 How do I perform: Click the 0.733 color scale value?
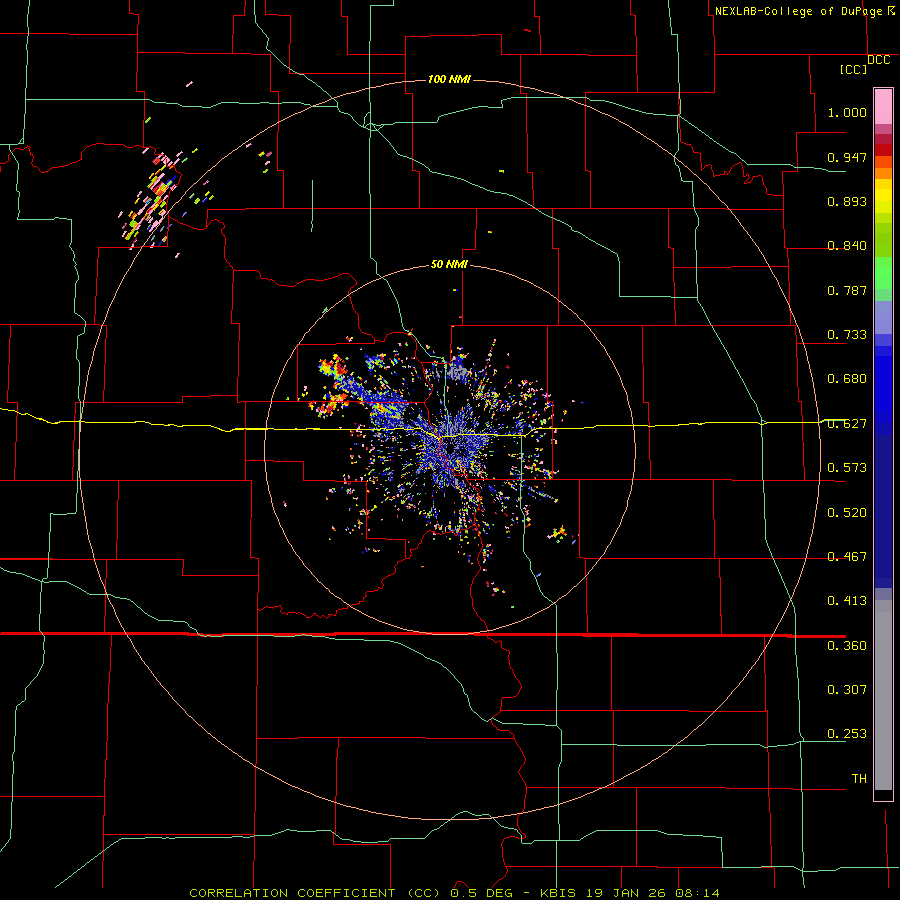tap(847, 335)
